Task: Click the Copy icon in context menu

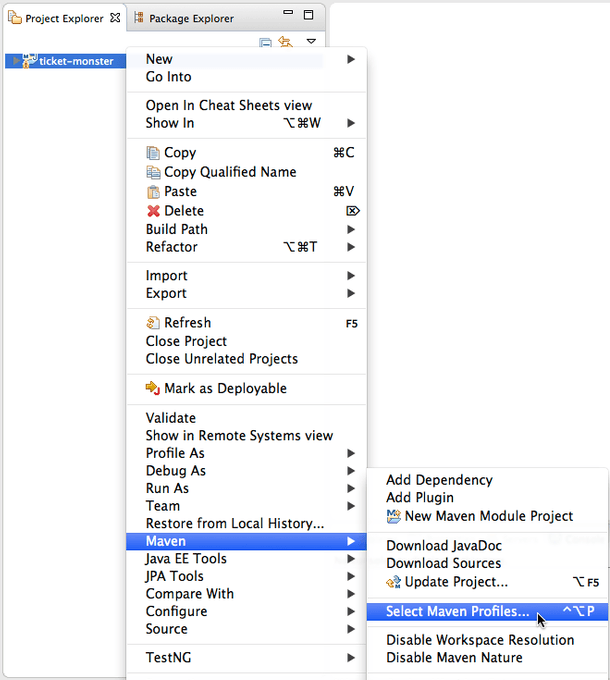Action: 153,153
